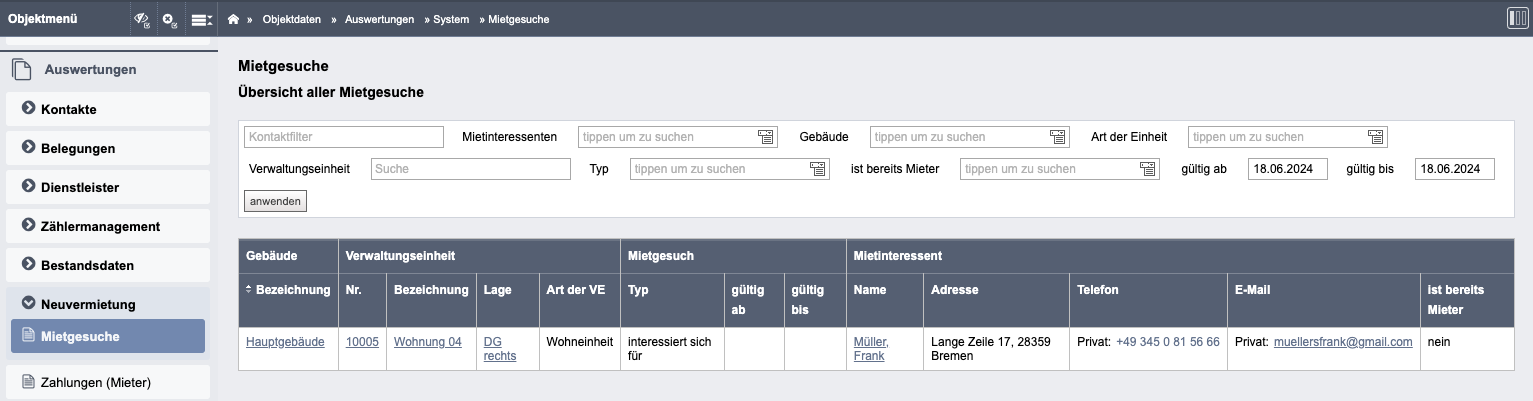The width and height of the screenshot is (1533, 401).
Task: Select Mietgesuche in sidebar menu
Action: click(108, 337)
